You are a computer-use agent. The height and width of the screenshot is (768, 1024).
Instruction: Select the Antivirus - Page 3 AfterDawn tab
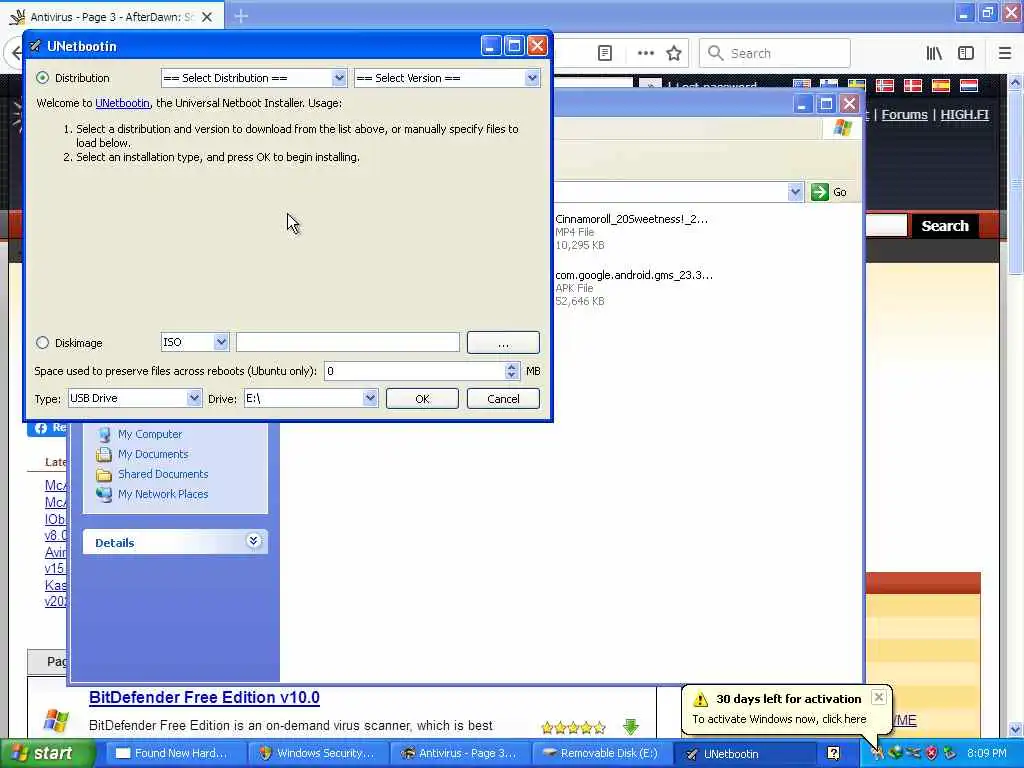pos(112,17)
